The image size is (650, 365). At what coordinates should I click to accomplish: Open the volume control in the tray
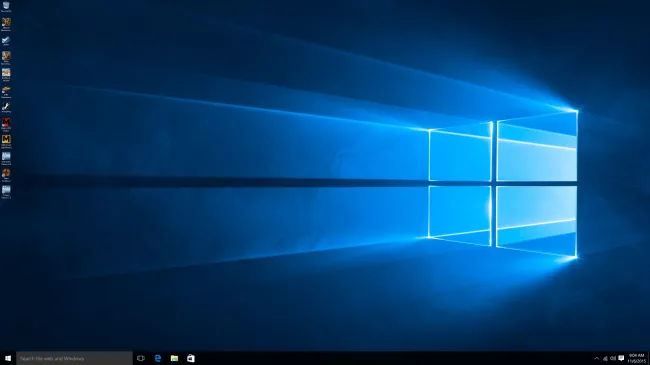613,358
